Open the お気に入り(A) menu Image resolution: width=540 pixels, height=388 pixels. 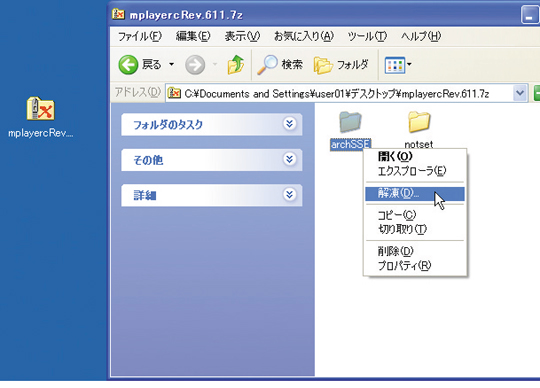click(x=304, y=36)
